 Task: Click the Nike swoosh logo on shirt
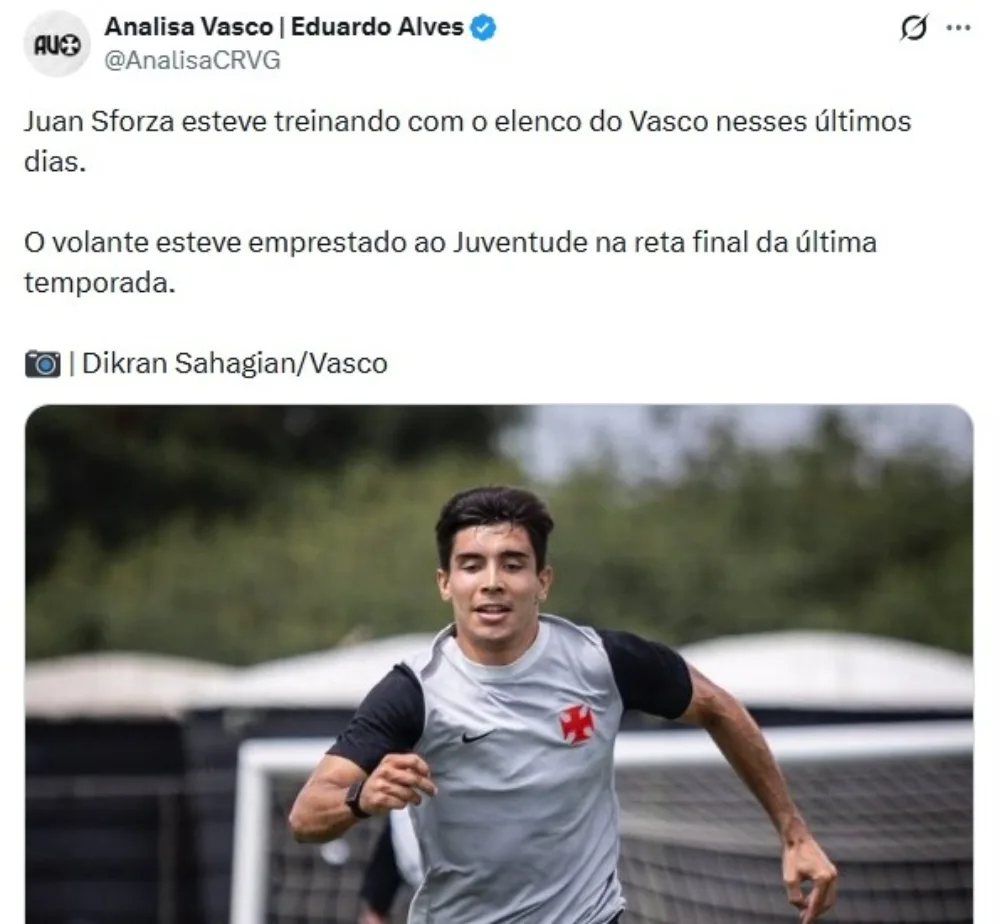pyautogui.click(x=477, y=737)
